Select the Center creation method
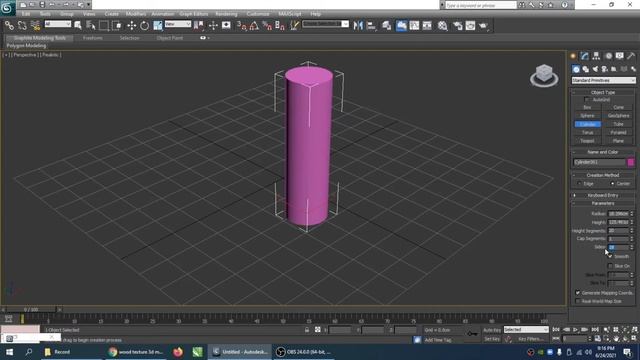The height and width of the screenshot is (360, 640). [x=612, y=184]
